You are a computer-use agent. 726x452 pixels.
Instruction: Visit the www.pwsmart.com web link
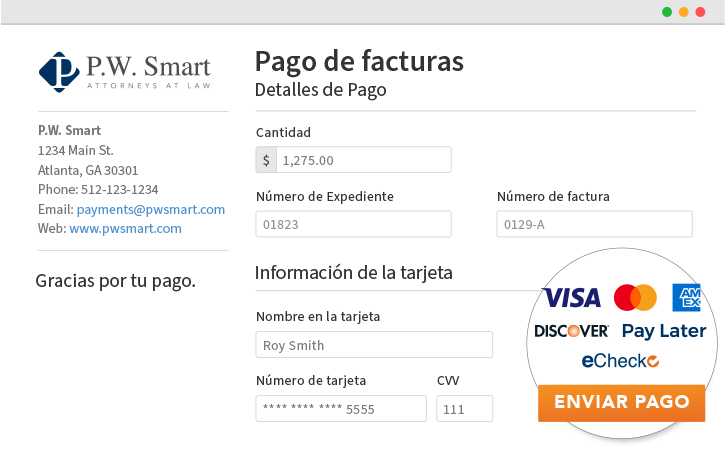click(x=125, y=228)
